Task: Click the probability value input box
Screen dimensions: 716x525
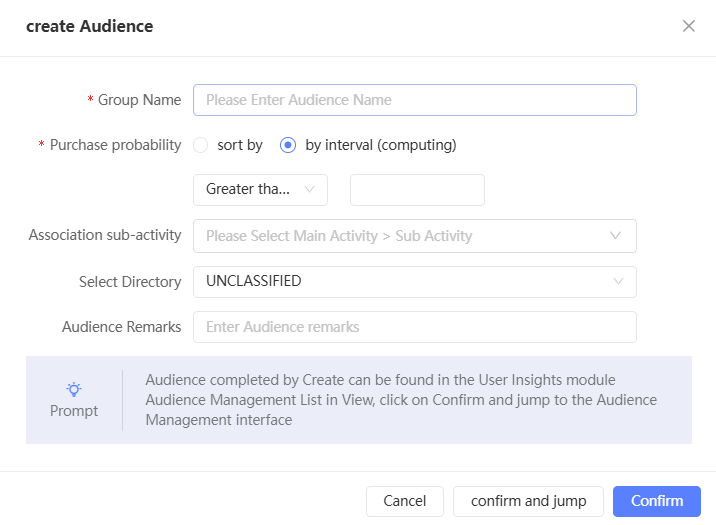Action: [x=417, y=189]
